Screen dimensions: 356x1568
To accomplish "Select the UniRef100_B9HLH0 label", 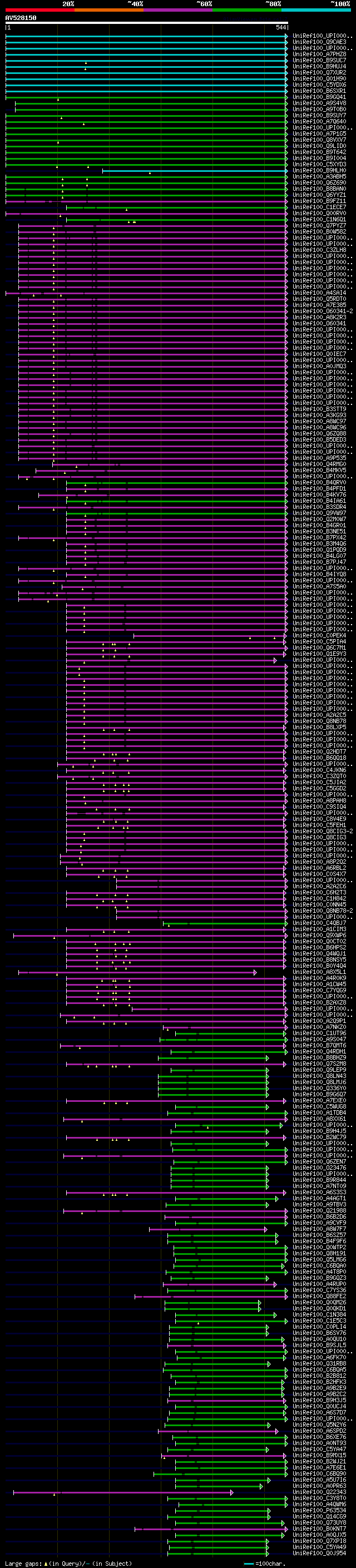I will [x=319, y=170].
